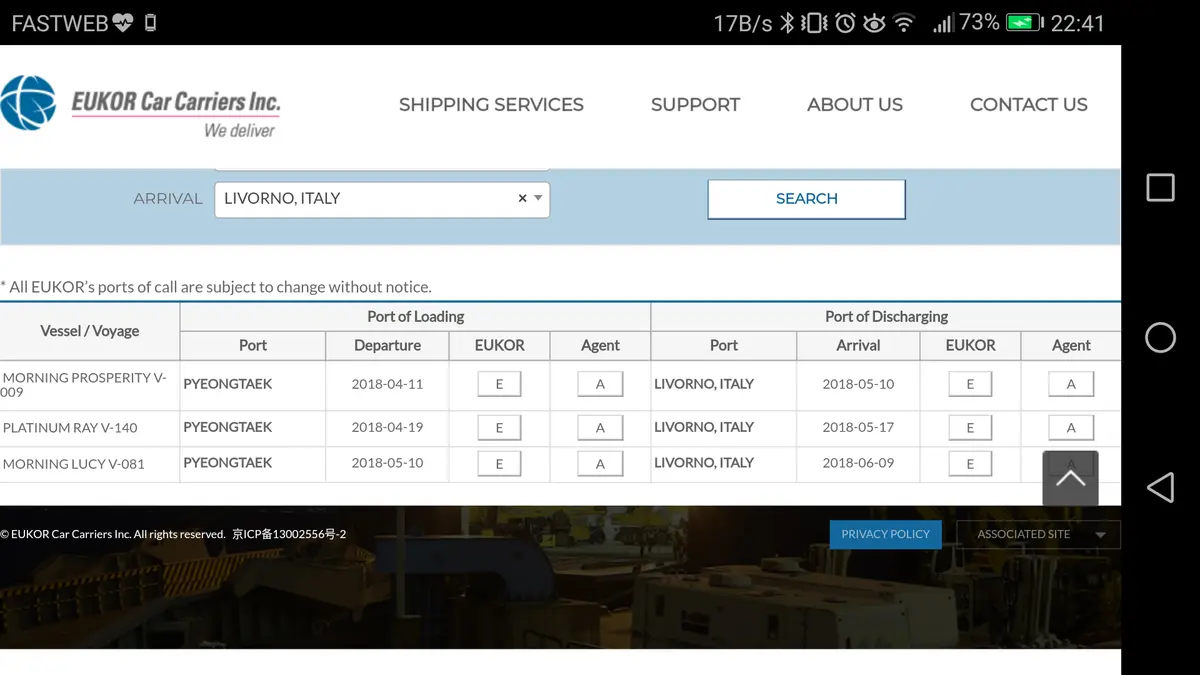
Task: Click loading Agent A button for MORNING PROSPERITY
Action: (600, 384)
